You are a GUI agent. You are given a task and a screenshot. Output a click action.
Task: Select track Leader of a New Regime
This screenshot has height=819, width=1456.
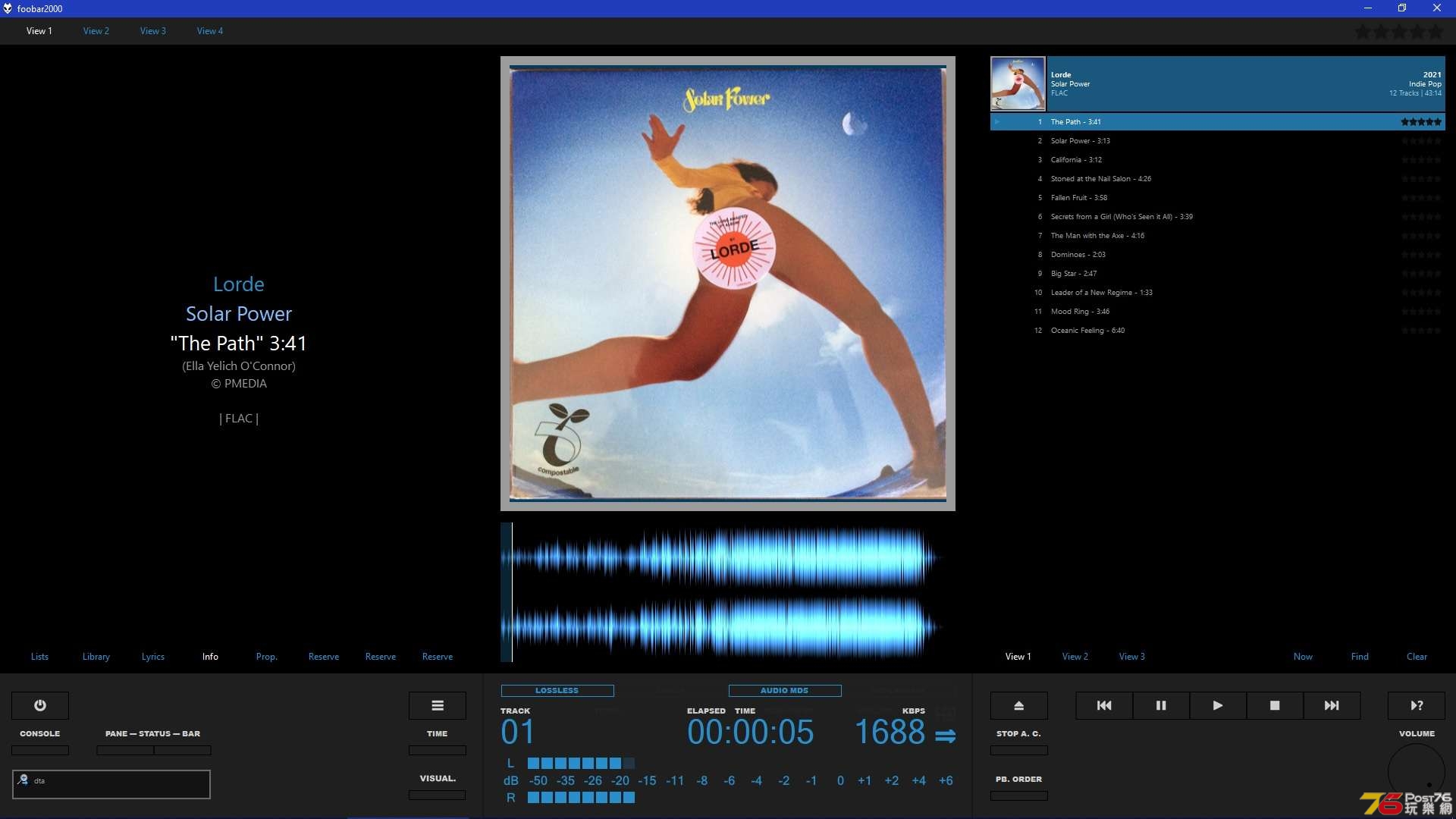point(1218,293)
